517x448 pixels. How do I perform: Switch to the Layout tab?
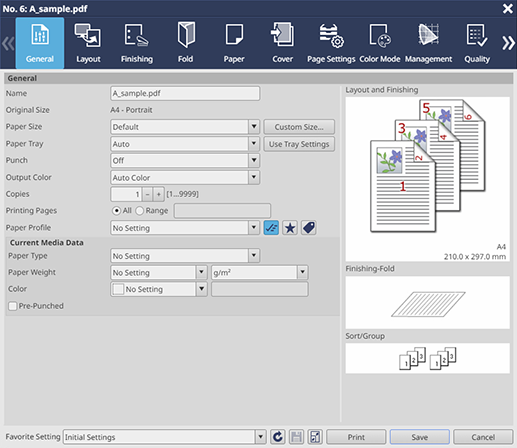click(x=88, y=43)
